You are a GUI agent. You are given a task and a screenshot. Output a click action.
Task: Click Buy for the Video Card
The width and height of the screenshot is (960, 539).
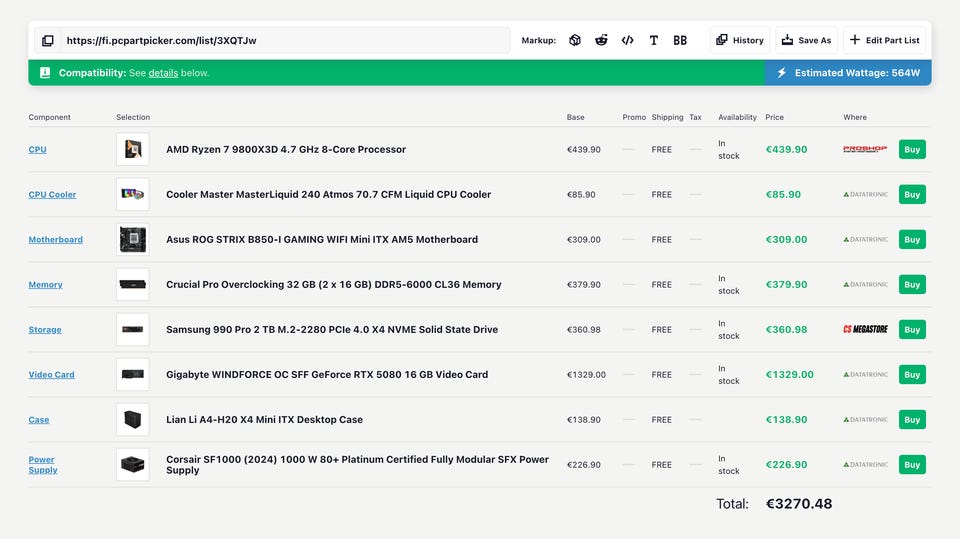(x=912, y=375)
